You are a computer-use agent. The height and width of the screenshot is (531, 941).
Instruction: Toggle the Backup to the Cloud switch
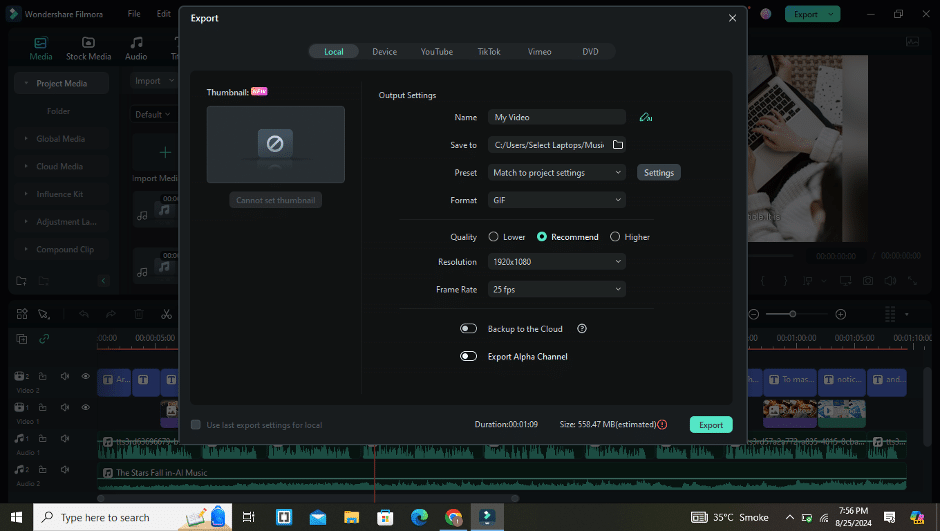point(468,329)
